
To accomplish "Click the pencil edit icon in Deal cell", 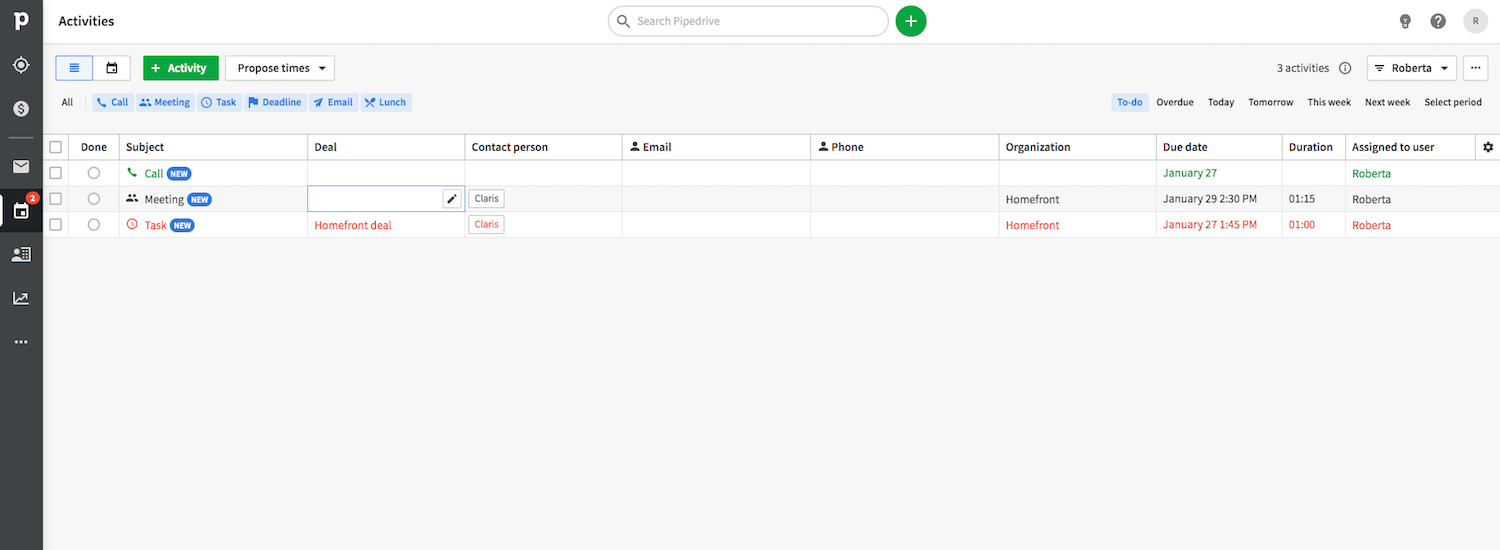I will tap(452, 199).
